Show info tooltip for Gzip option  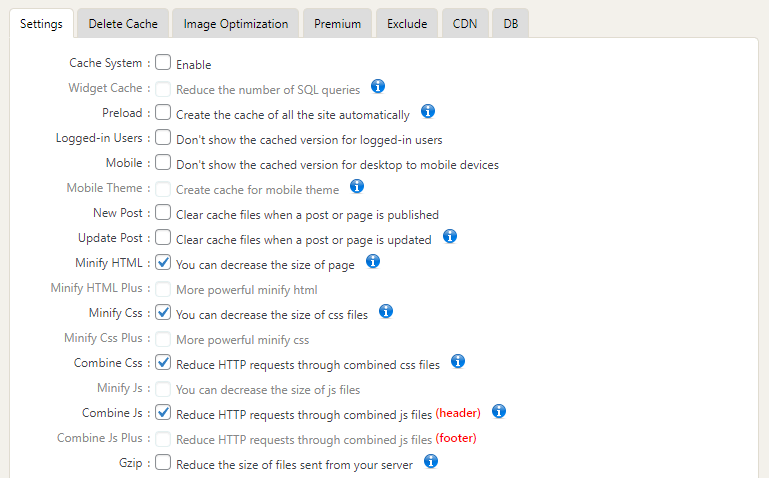[x=431, y=461]
